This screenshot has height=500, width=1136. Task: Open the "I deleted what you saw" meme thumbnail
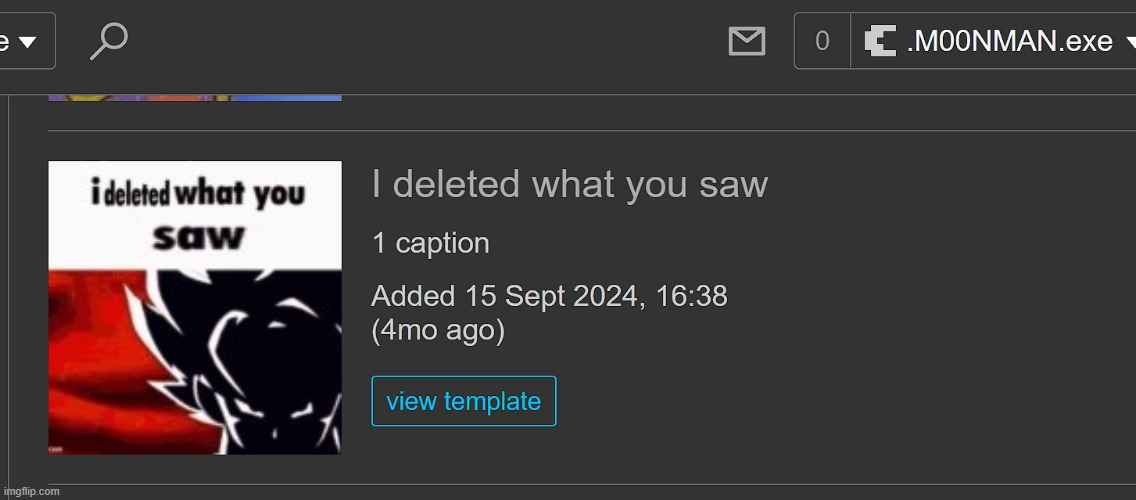(x=195, y=308)
